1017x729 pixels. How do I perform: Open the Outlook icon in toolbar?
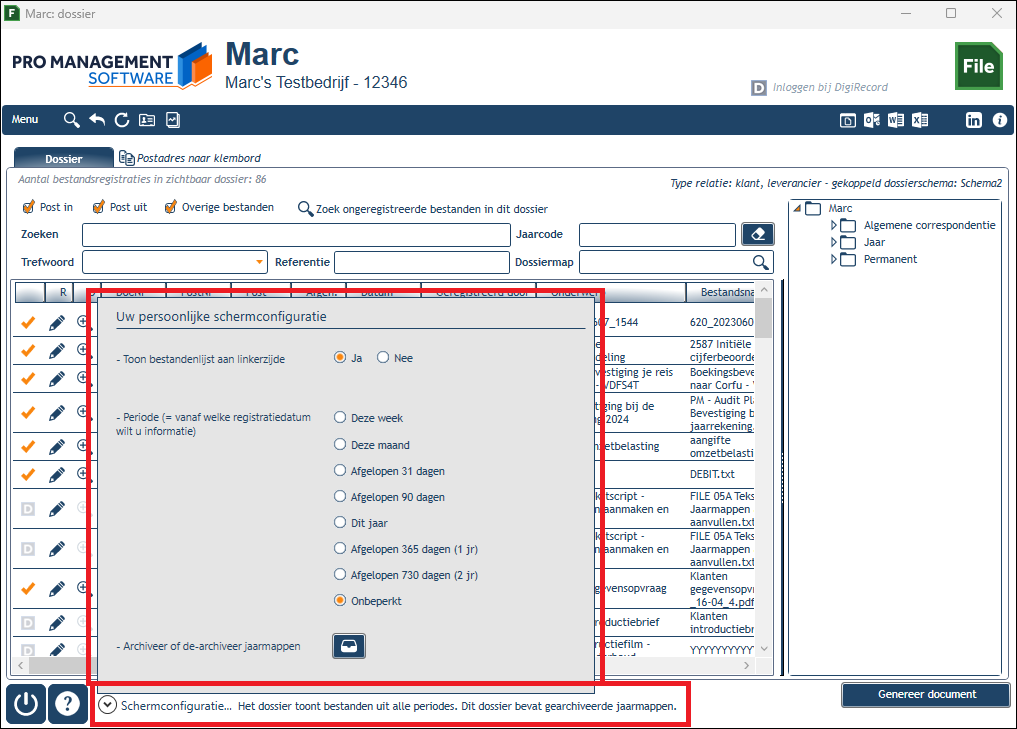click(x=872, y=120)
